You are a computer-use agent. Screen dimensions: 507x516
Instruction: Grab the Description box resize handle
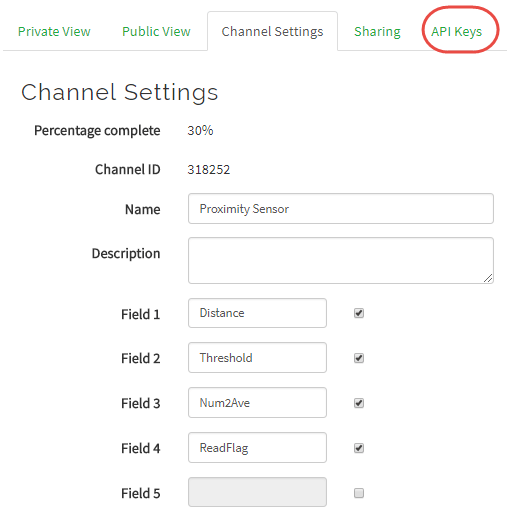488,278
